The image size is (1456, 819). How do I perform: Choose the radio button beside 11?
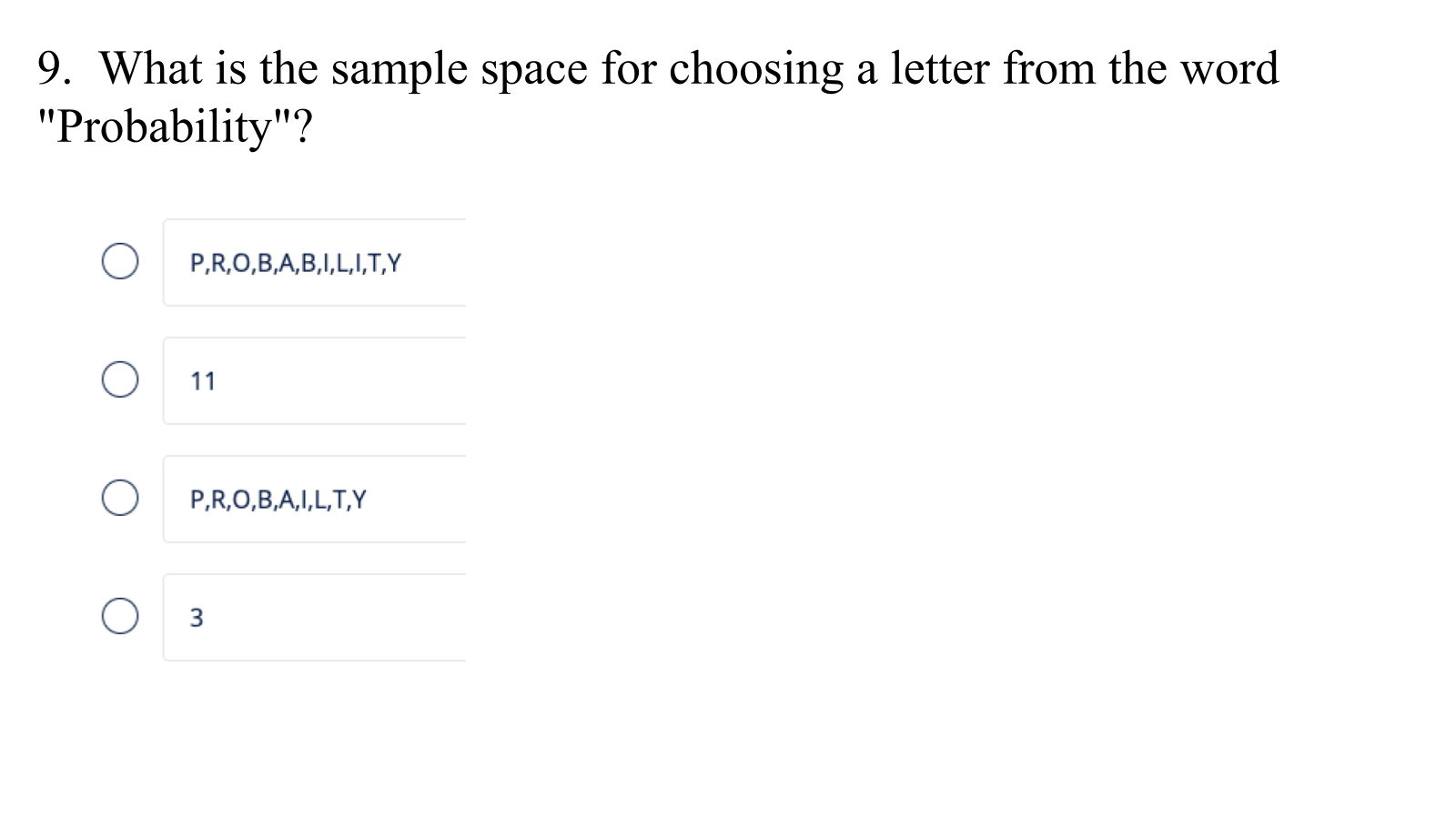(120, 379)
